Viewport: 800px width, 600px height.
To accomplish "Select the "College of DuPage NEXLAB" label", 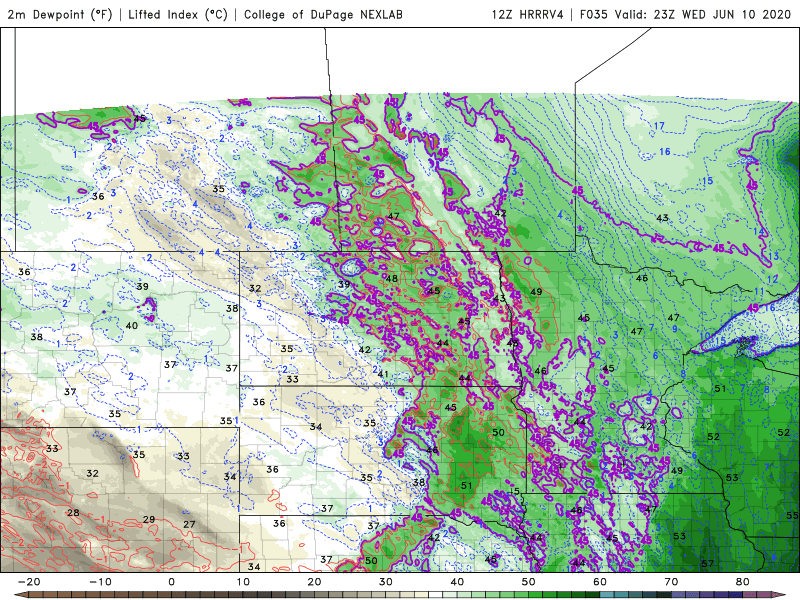I will click(323, 14).
